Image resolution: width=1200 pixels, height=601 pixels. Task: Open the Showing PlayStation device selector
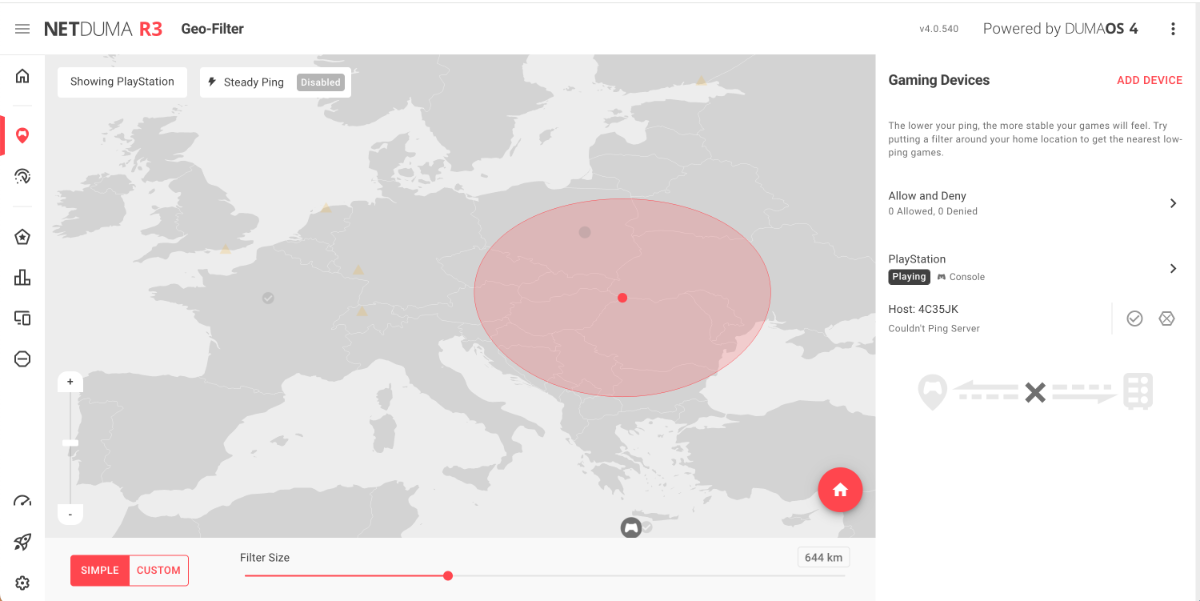point(122,82)
